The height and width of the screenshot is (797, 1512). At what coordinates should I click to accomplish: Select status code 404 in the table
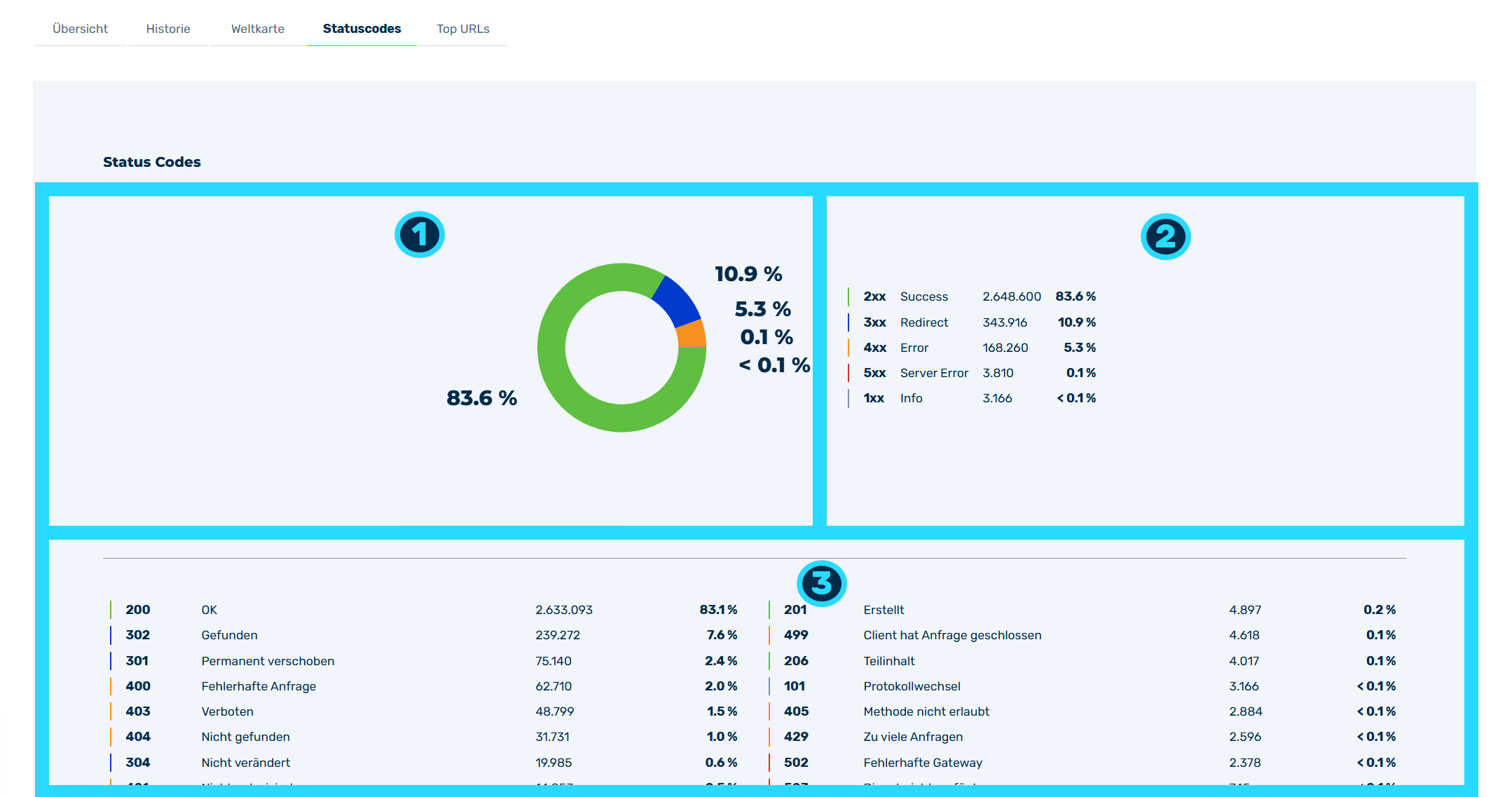pyautogui.click(x=138, y=737)
